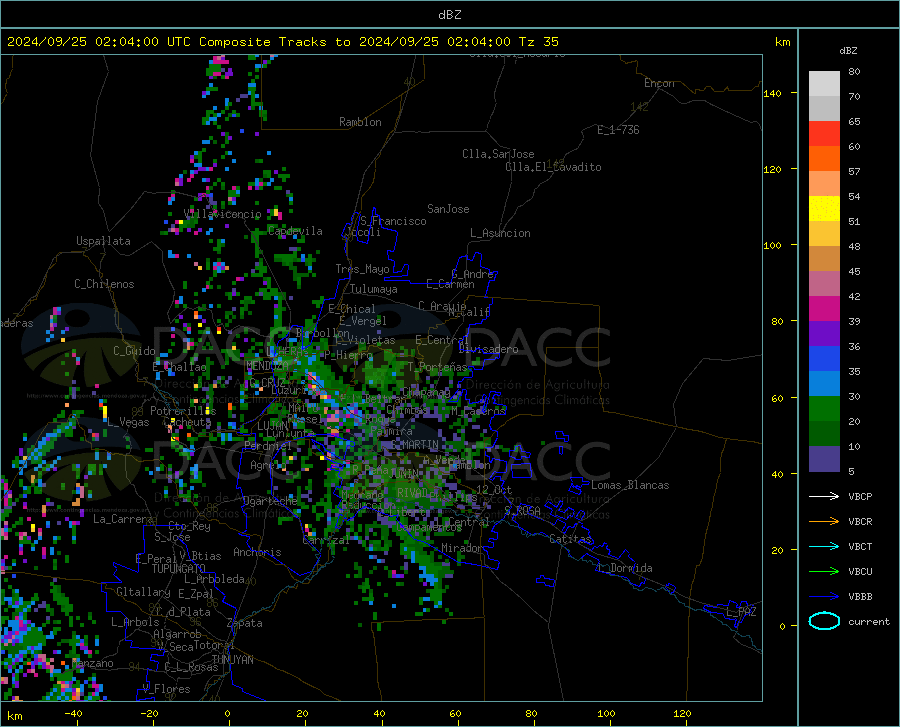Screen dimensions: 900x727
Task: Select the slate purple 5-10 dBZ swatch
Action: [824, 459]
